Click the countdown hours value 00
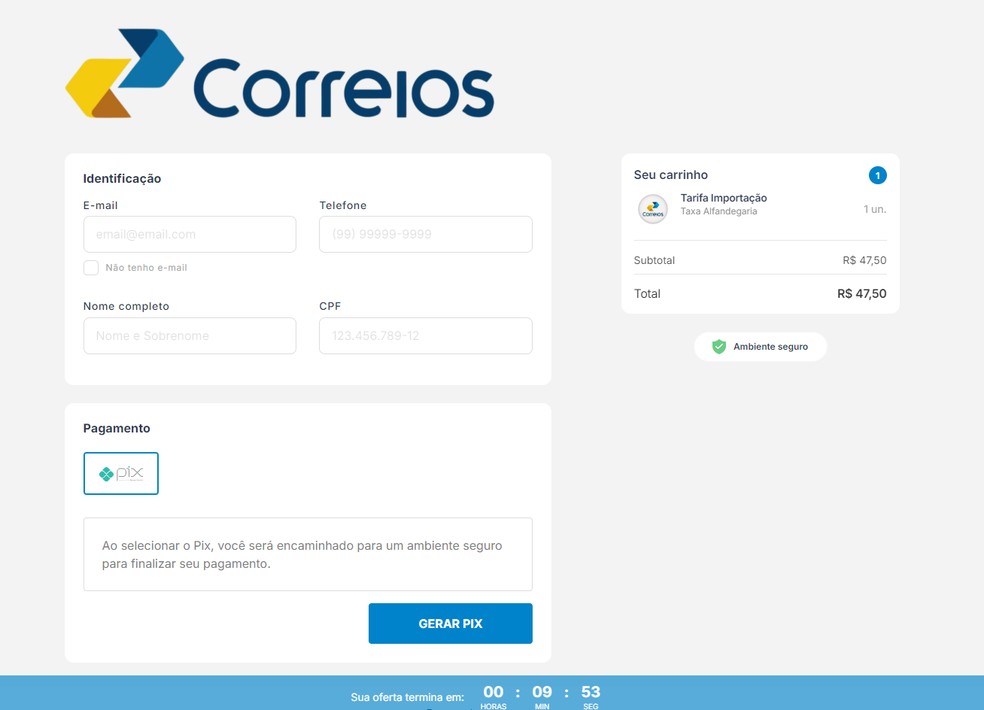Image resolution: width=984 pixels, height=710 pixels. click(493, 692)
